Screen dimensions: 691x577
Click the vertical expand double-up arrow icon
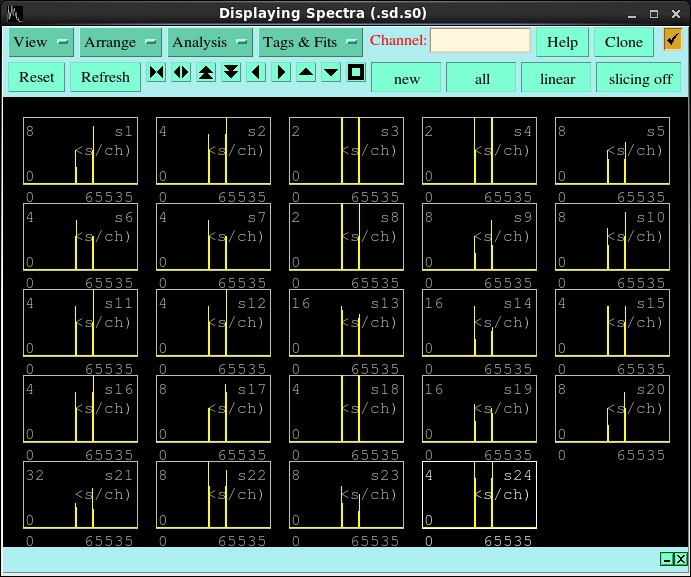click(x=206, y=72)
